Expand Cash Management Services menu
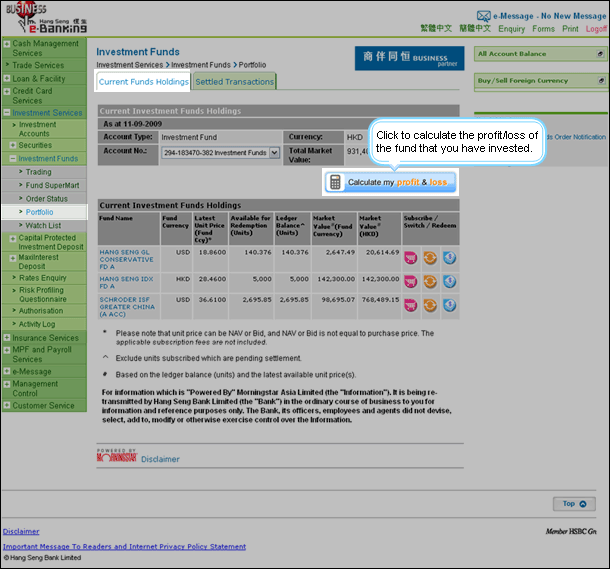This screenshot has width=610, height=569. (7, 44)
